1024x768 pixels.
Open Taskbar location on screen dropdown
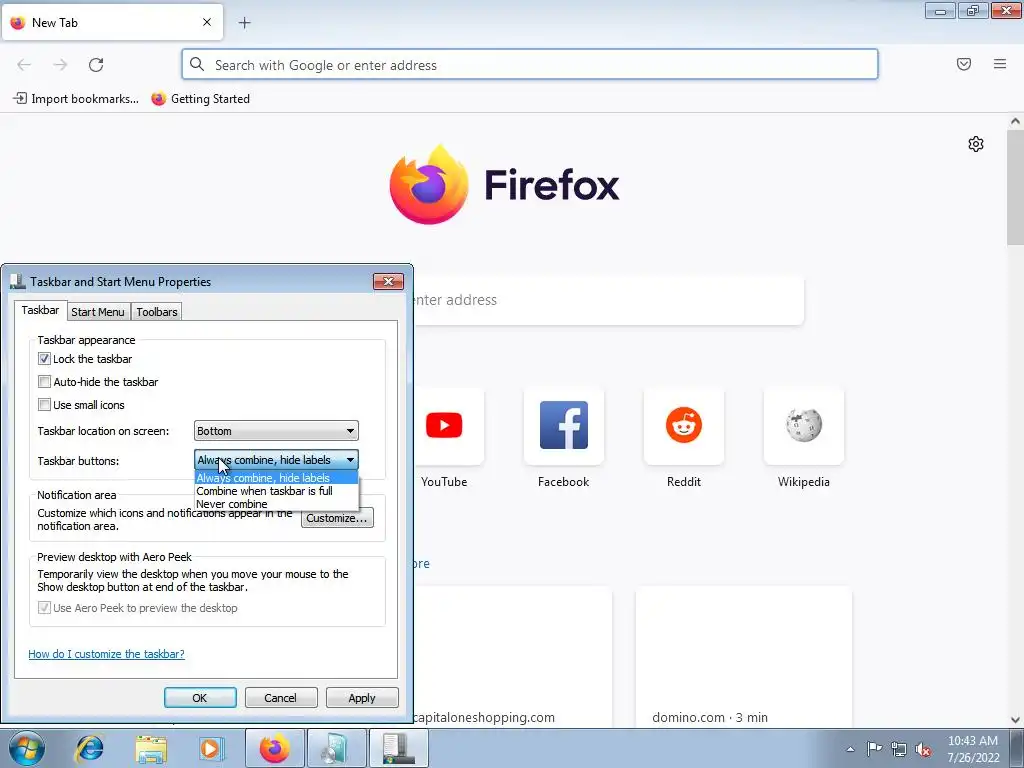click(x=276, y=431)
